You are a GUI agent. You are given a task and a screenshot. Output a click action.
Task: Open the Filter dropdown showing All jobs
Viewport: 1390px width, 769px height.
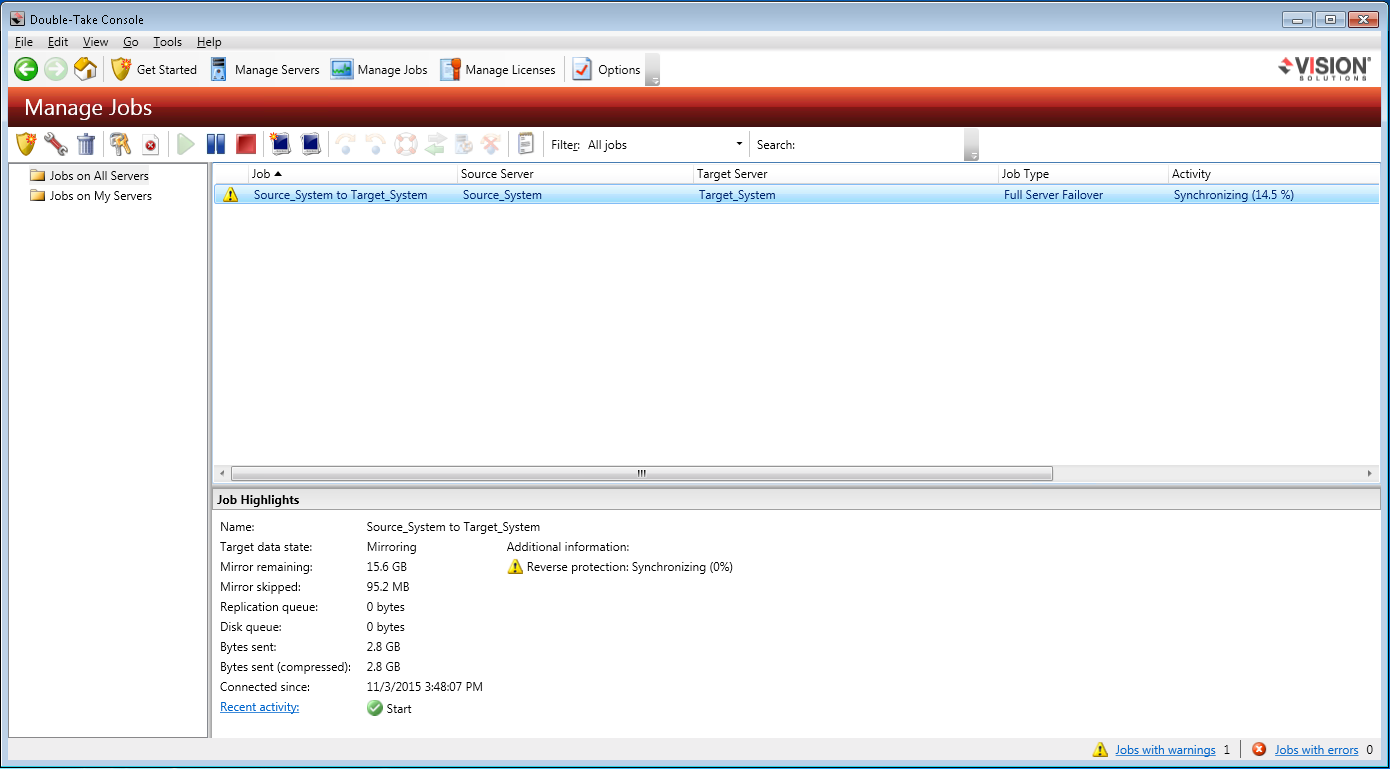665,145
